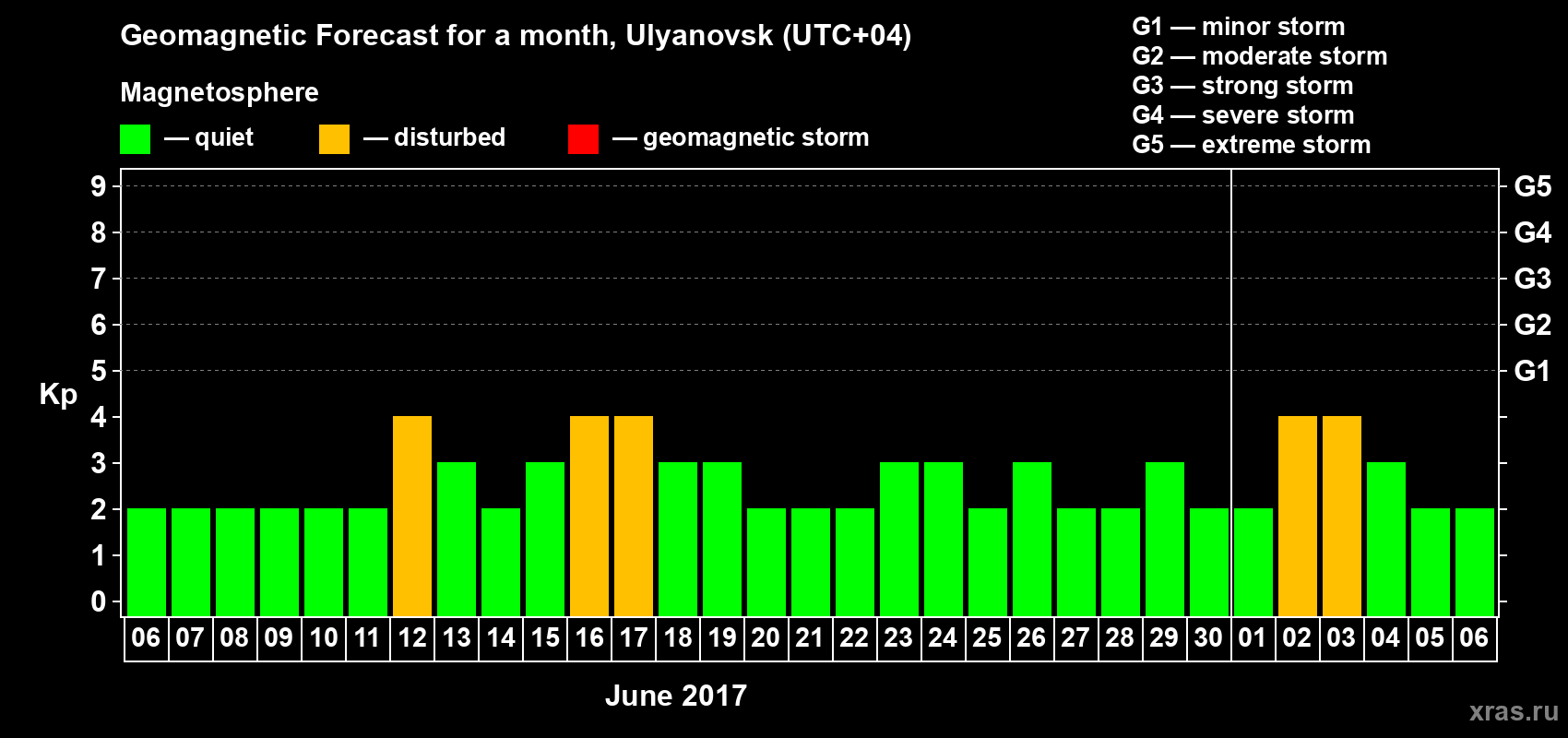Viewport: 1568px width, 738px height.
Task: Click date label 09 on the x-axis
Action: (x=279, y=637)
